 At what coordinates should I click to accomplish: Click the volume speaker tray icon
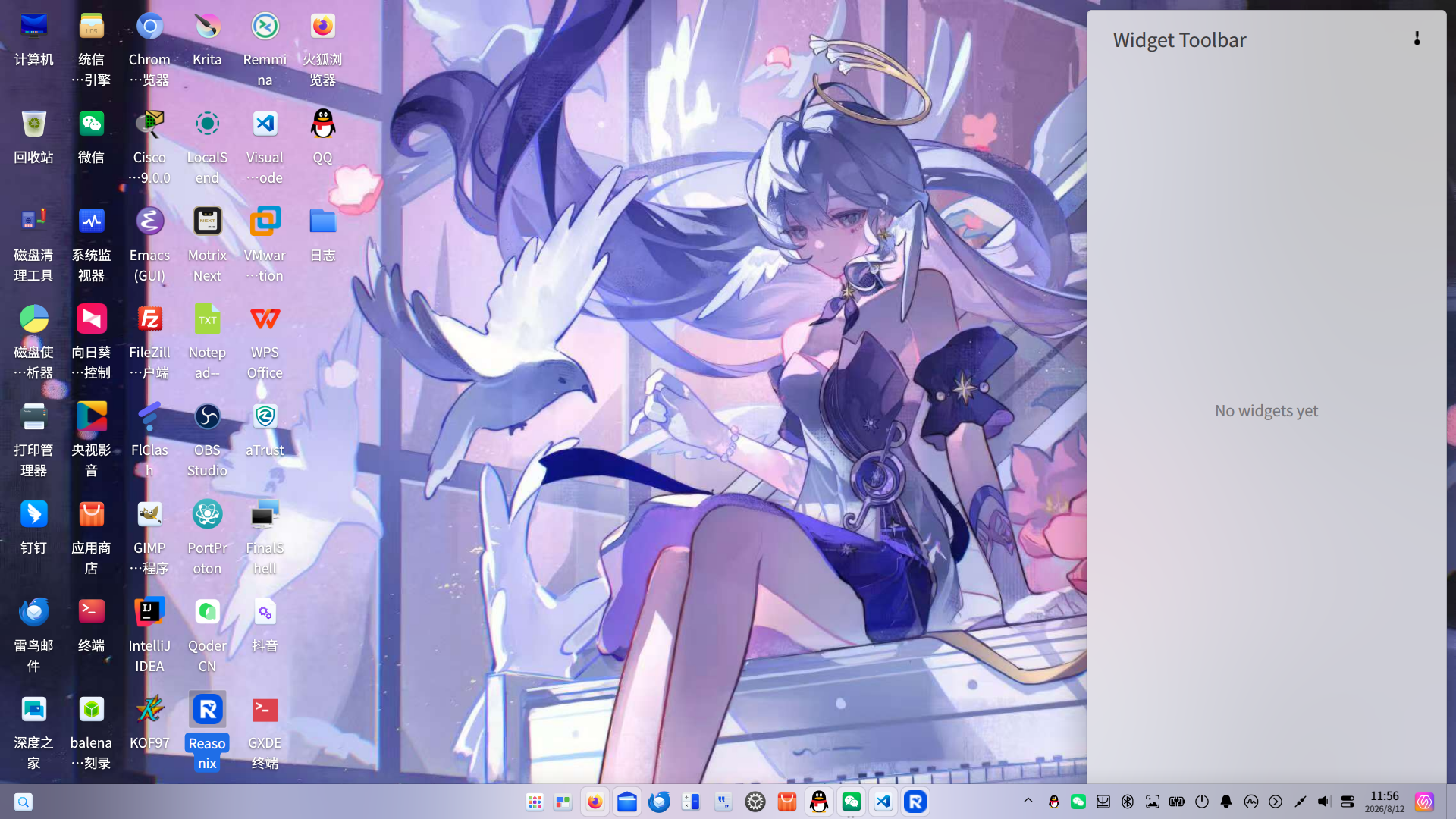point(1324,802)
